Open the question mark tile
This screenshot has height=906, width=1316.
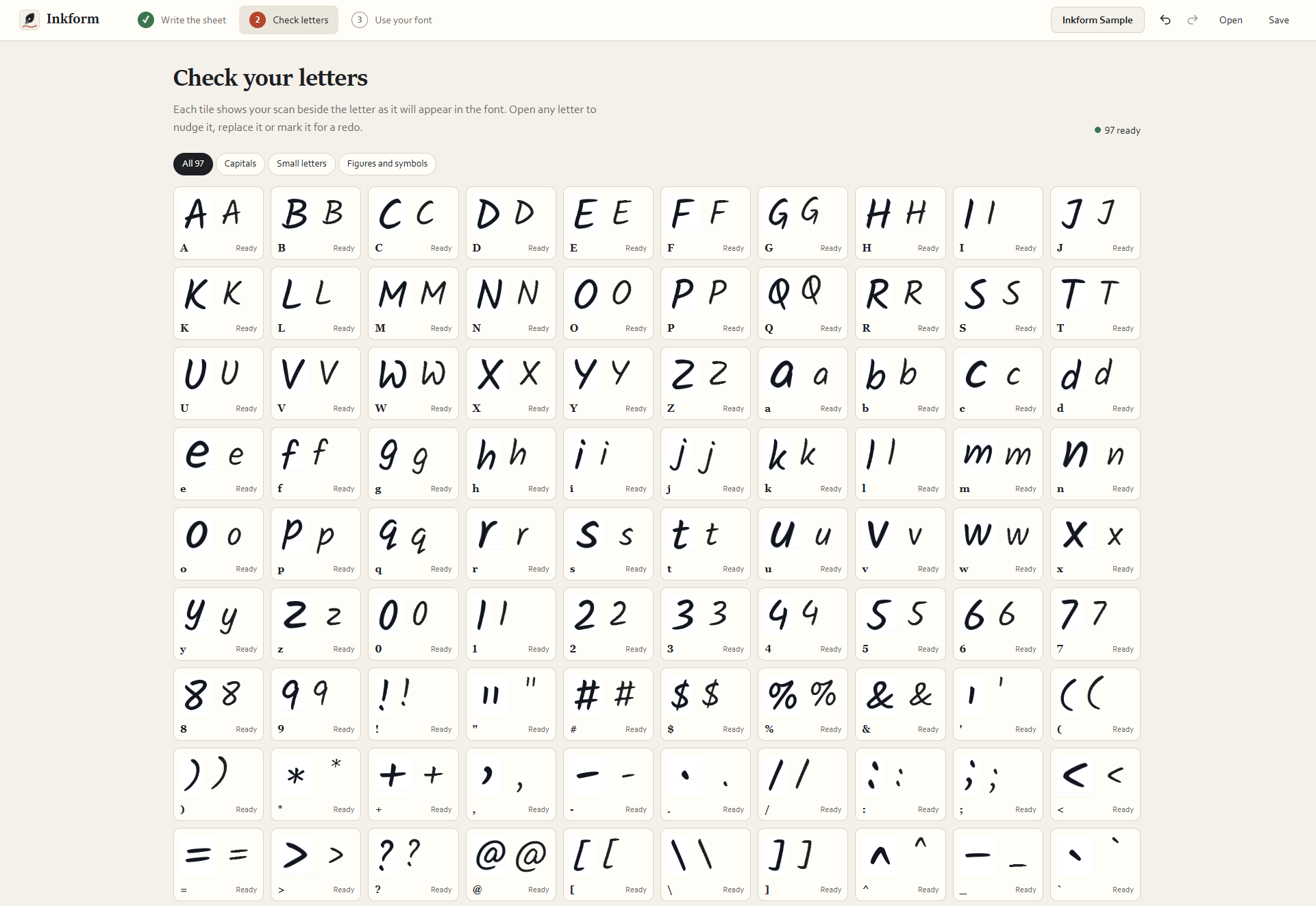click(x=413, y=864)
